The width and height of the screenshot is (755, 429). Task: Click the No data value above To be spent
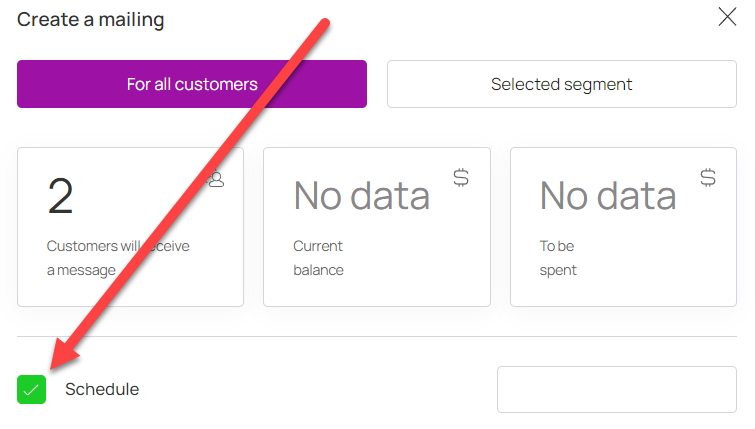[x=608, y=196]
